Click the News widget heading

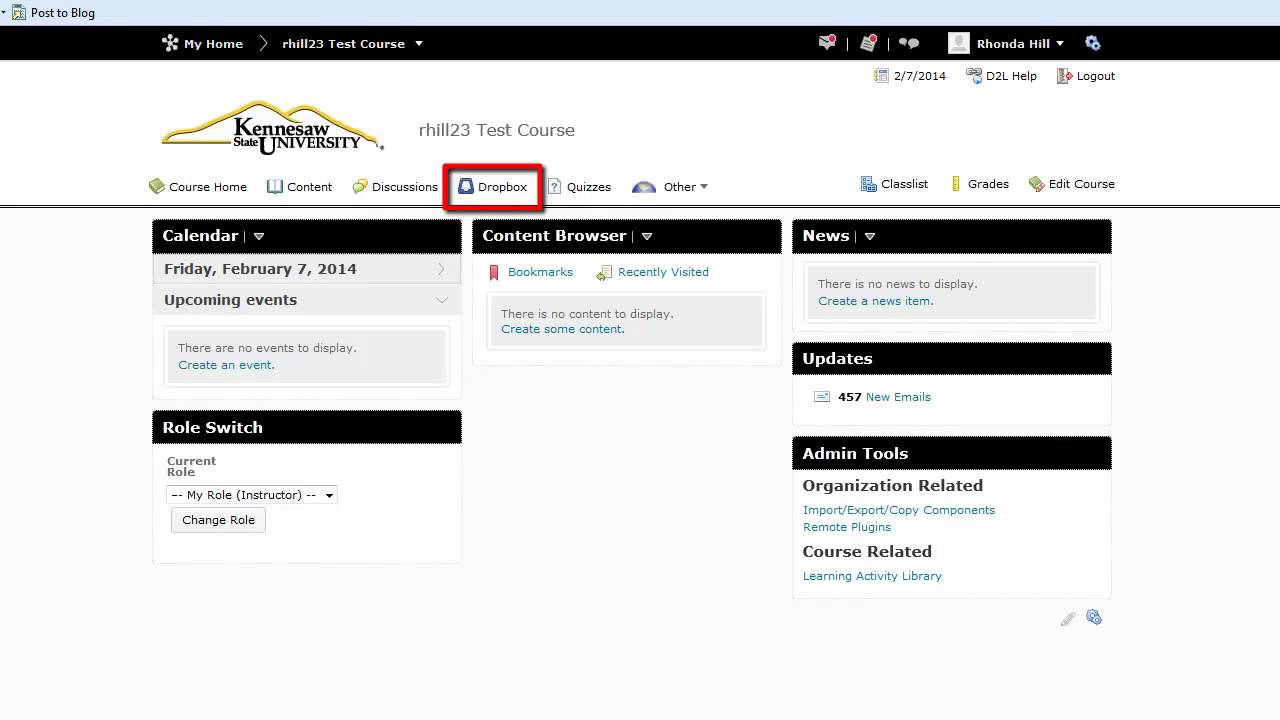click(825, 236)
